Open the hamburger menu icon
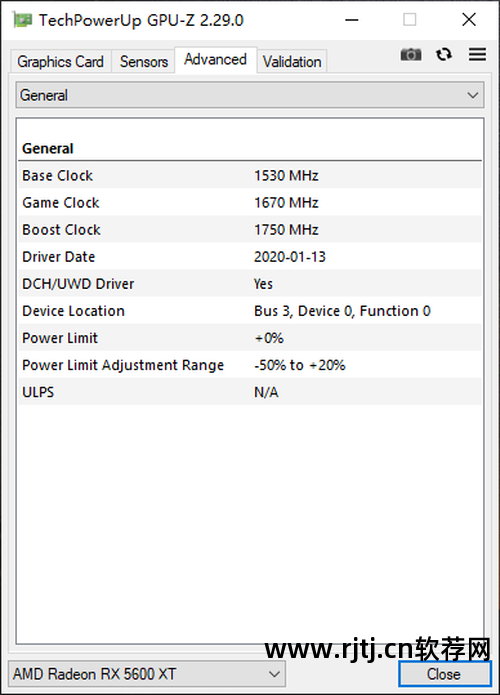This screenshot has width=500, height=695. [x=477, y=54]
